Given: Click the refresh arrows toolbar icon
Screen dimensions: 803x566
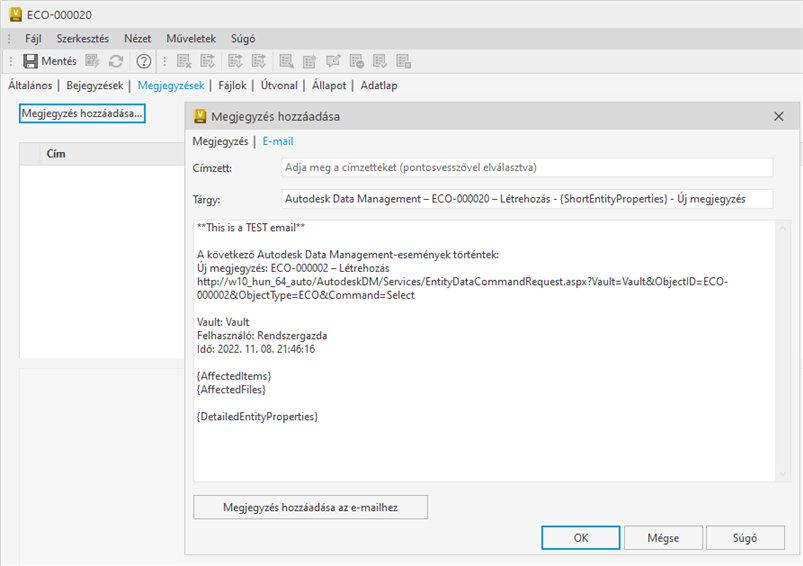Looking at the screenshot, I should pyautogui.click(x=116, y=61).
